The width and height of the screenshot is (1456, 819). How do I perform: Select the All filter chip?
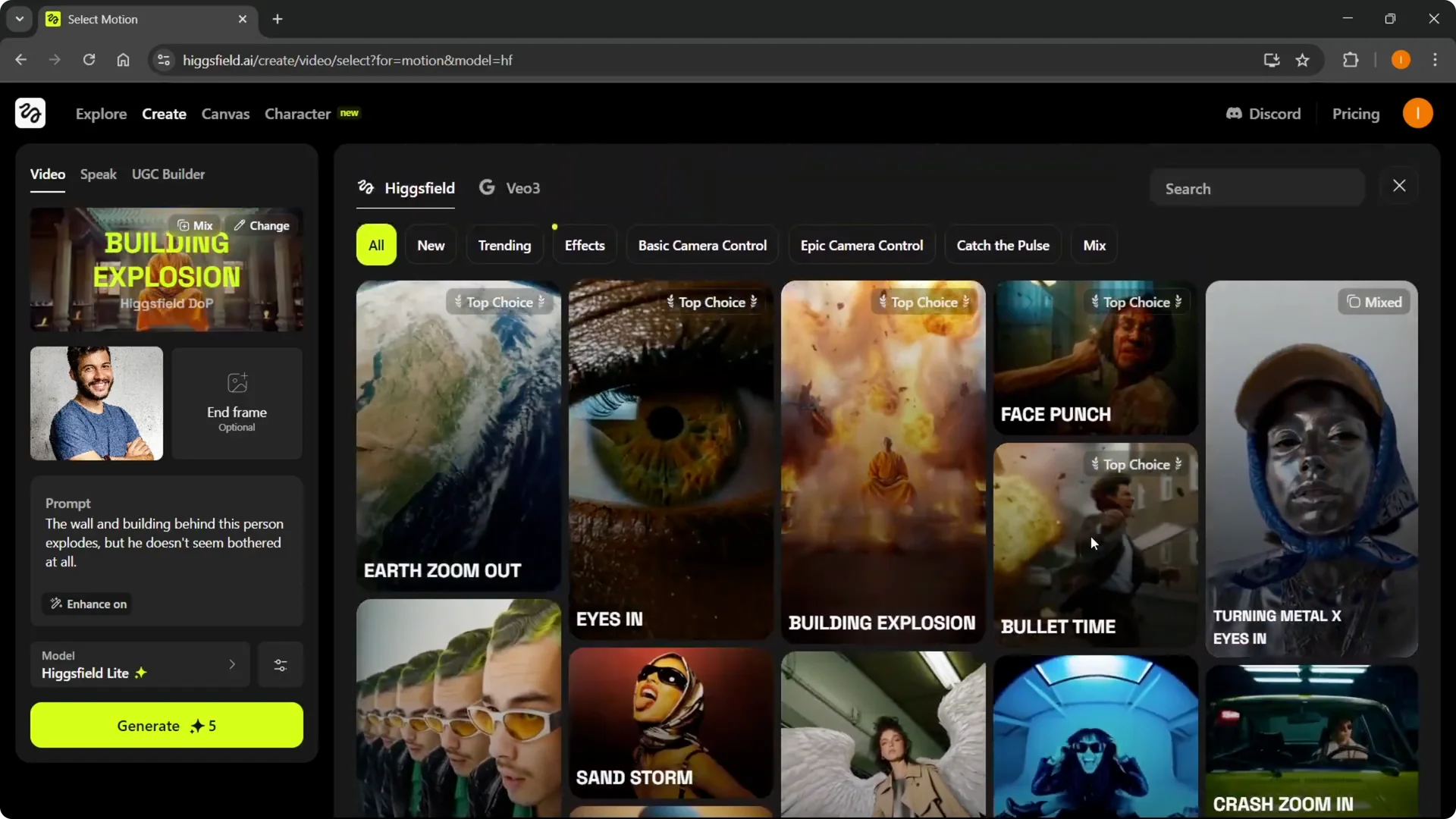point(376,245)
